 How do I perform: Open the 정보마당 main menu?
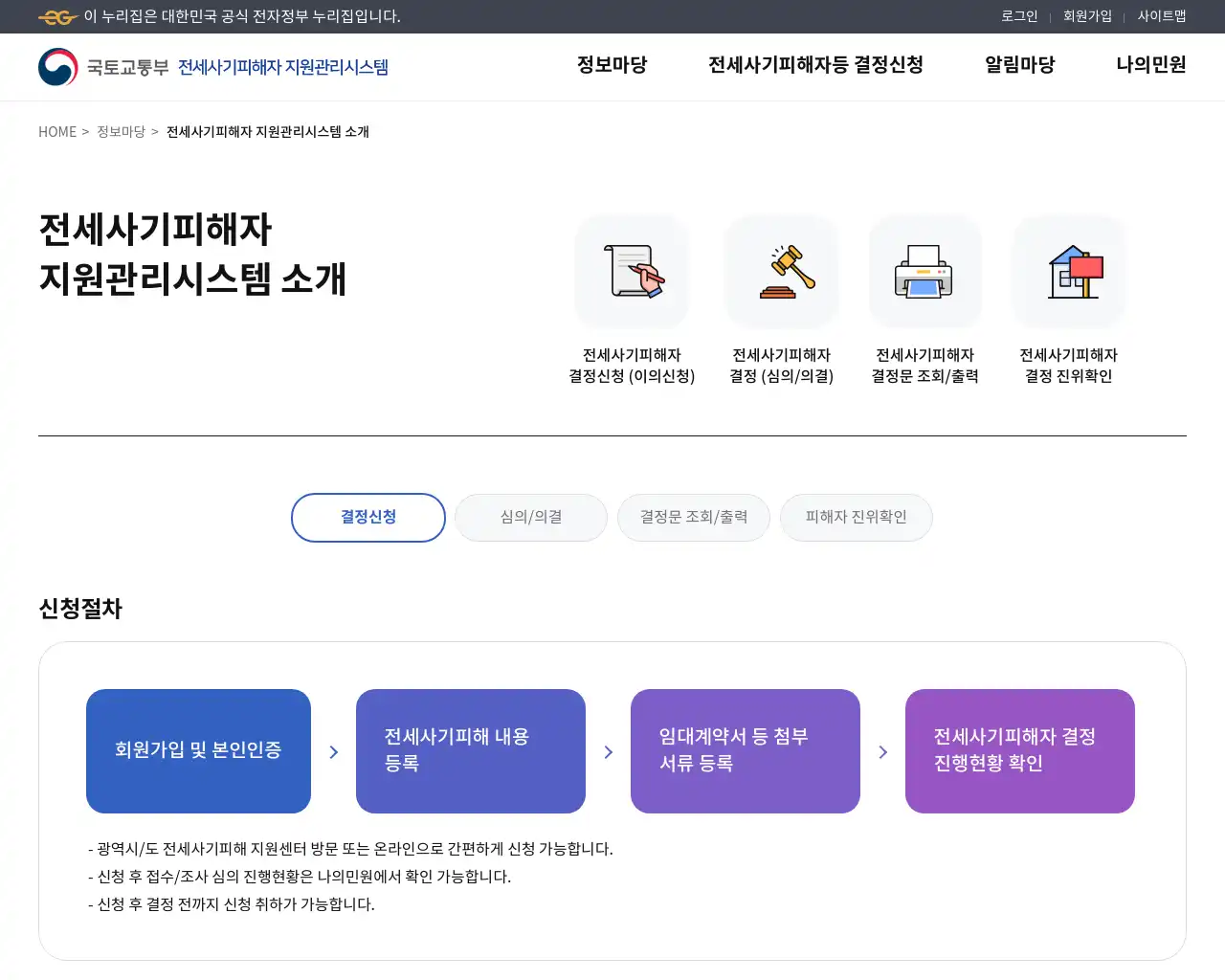tap(612, 65)
